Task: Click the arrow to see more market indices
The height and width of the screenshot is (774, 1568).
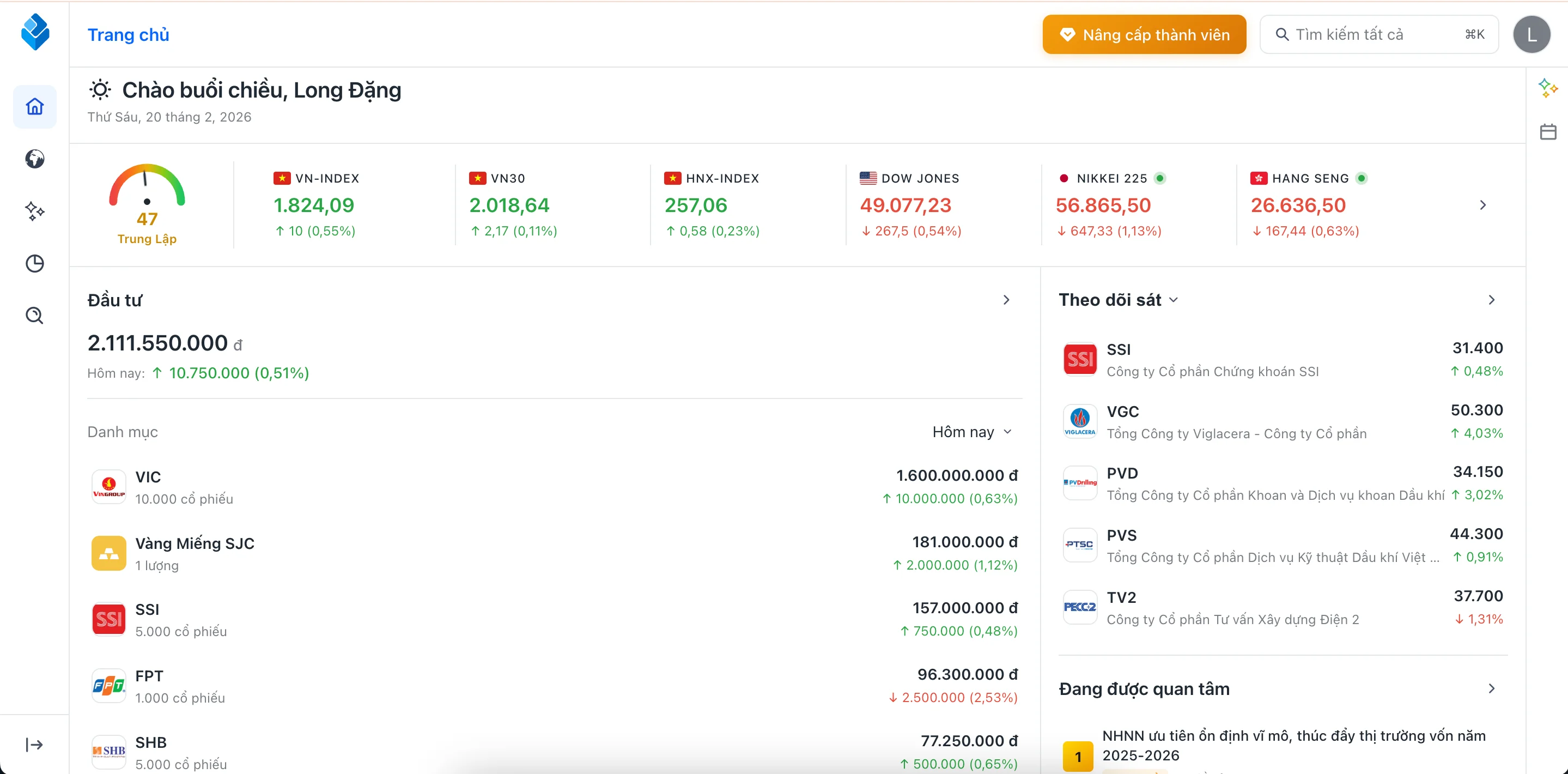Action: [x=1484, y=205]
